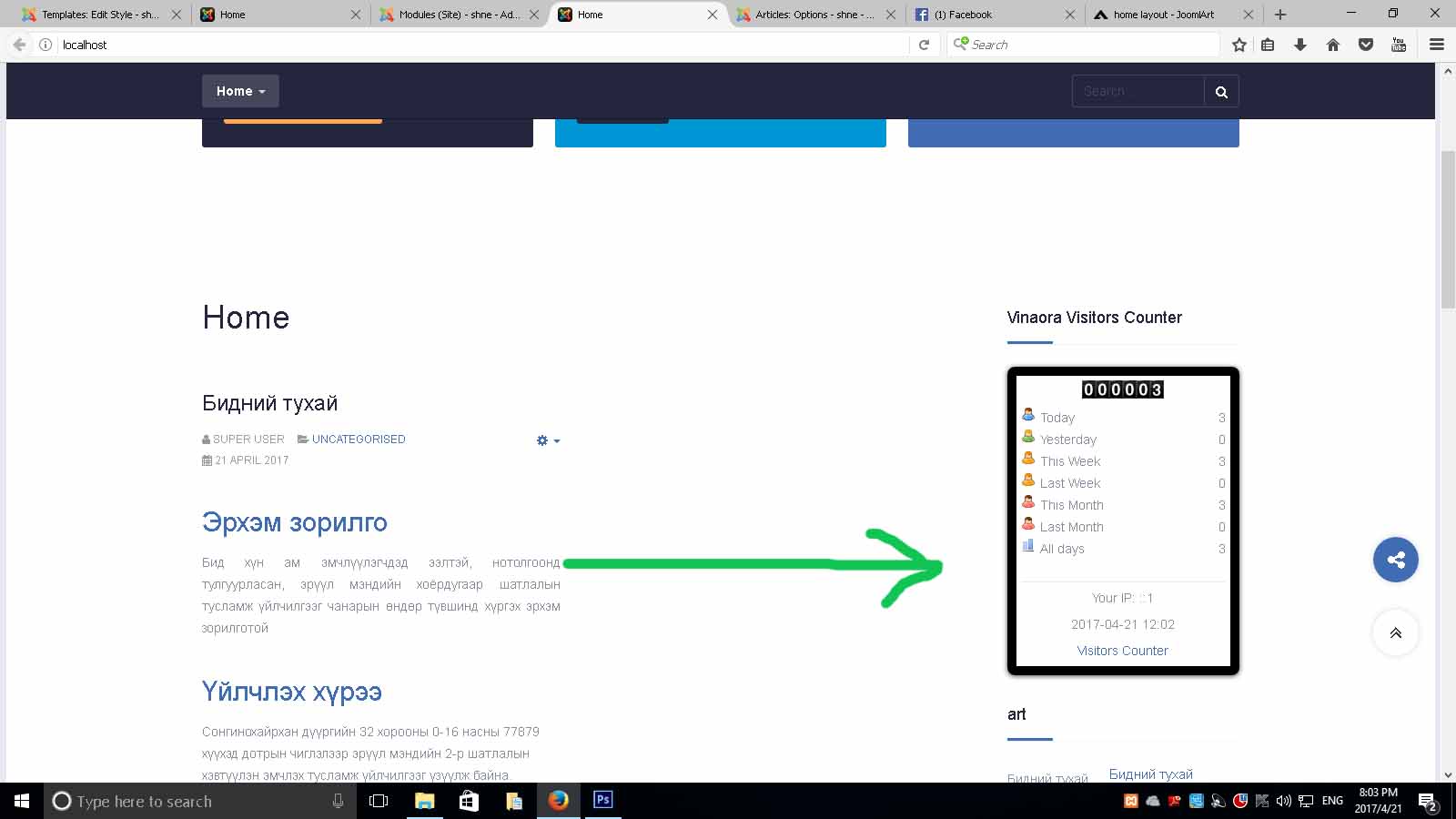Reload the current page
Screen dimensions: 1456x819
tap(924, 45)
